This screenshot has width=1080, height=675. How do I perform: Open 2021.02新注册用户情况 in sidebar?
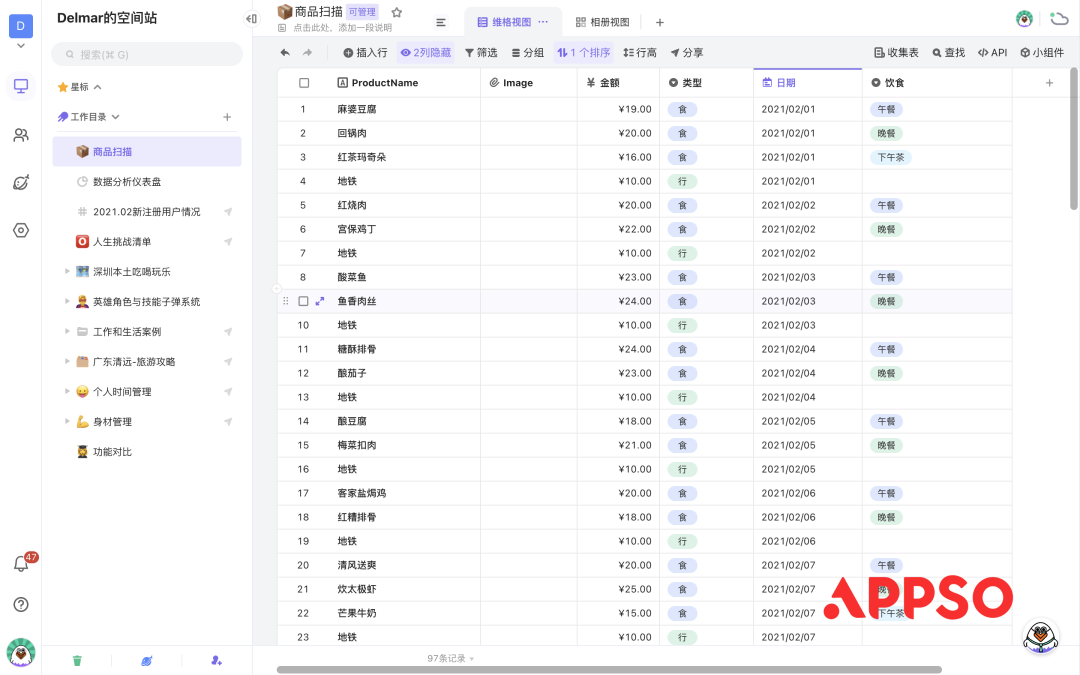[x=147, y=211]
